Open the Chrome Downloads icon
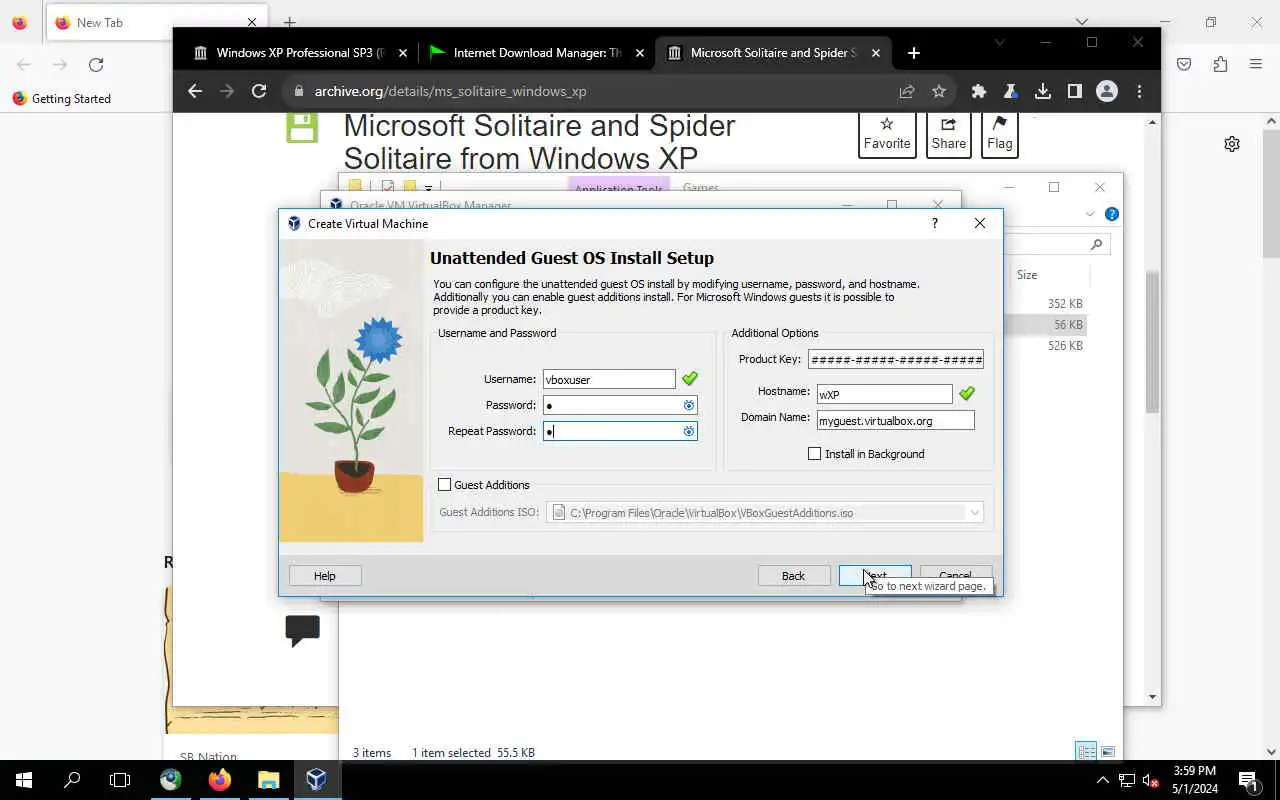 coord(1043,91)
